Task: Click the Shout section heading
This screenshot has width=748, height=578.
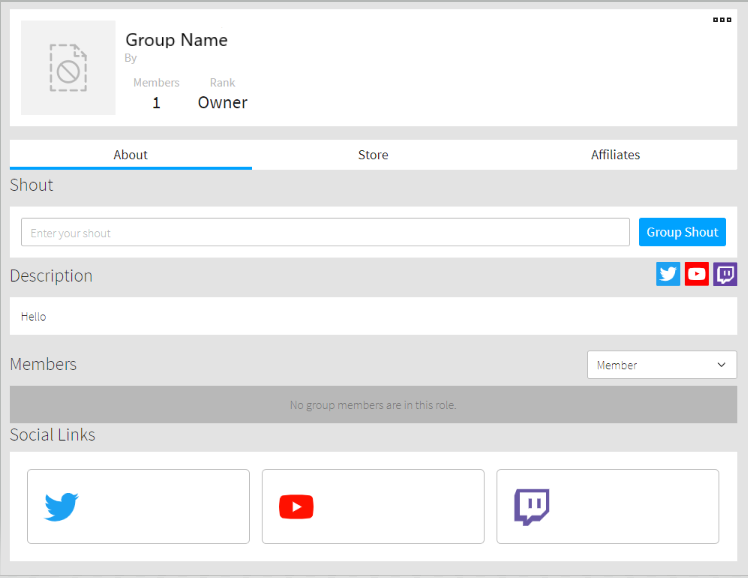Action: tap(31, 185)
